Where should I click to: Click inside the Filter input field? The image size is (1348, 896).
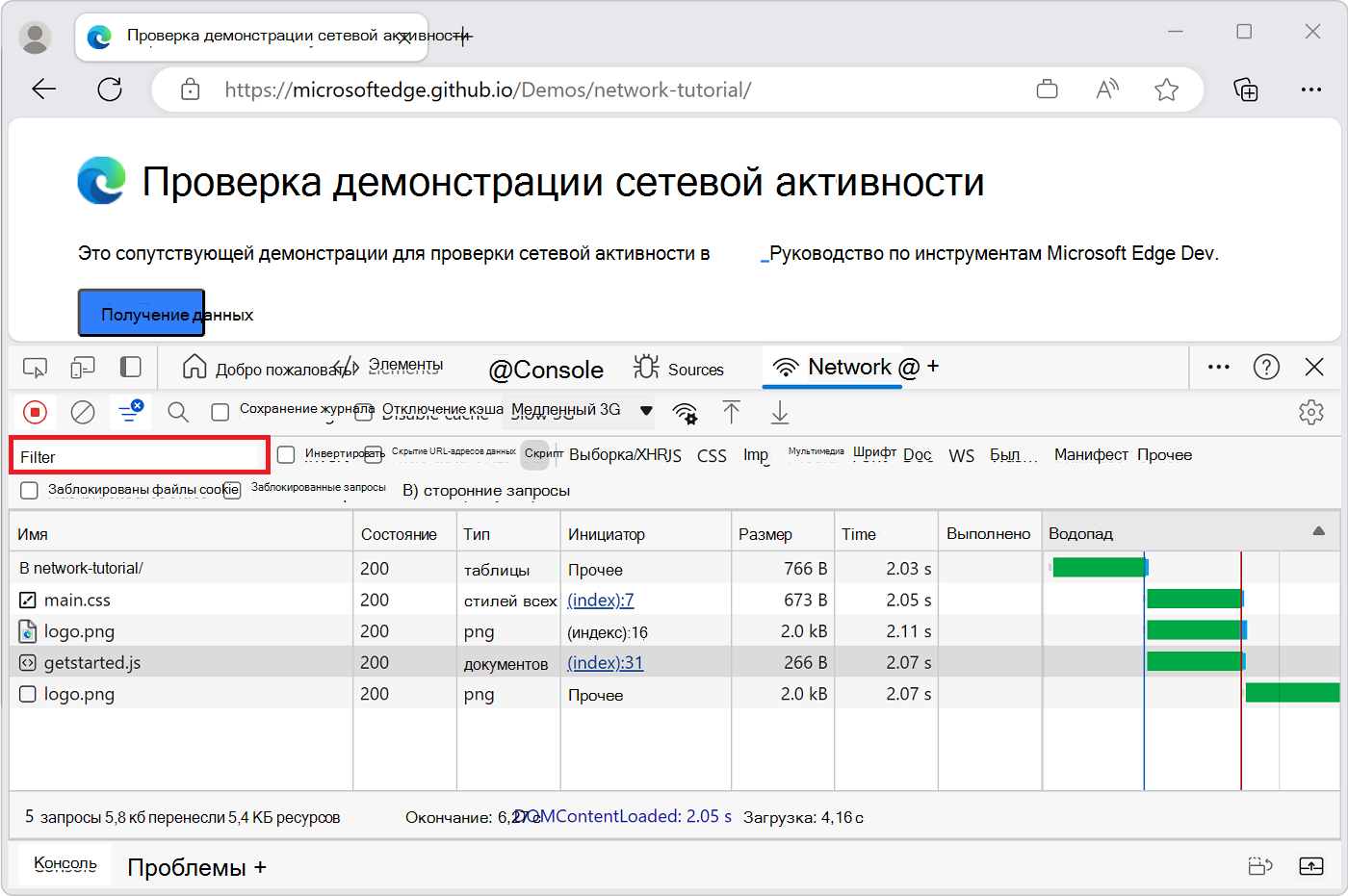(139, 453)
